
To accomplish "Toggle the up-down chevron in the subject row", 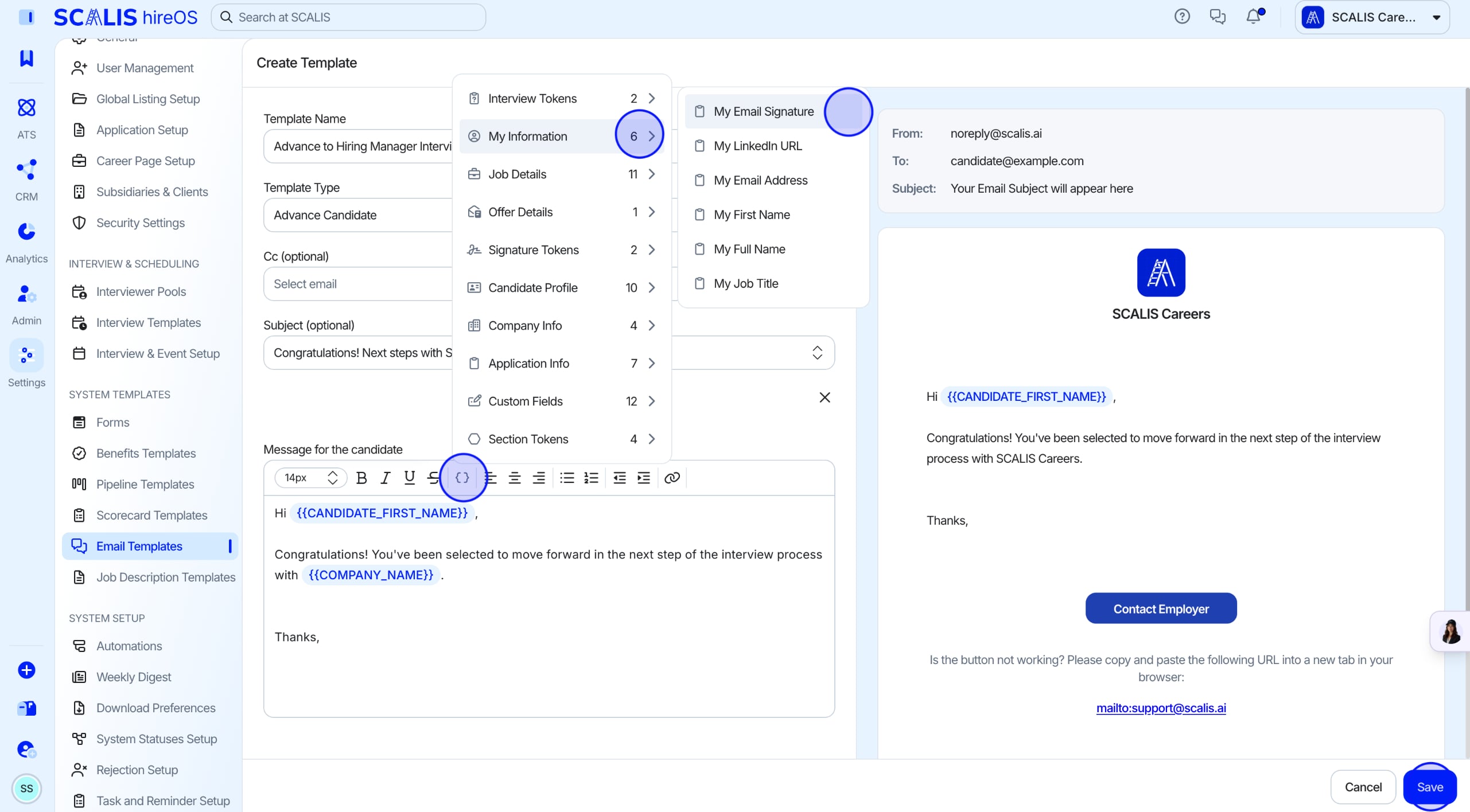I will click(817, 353).
